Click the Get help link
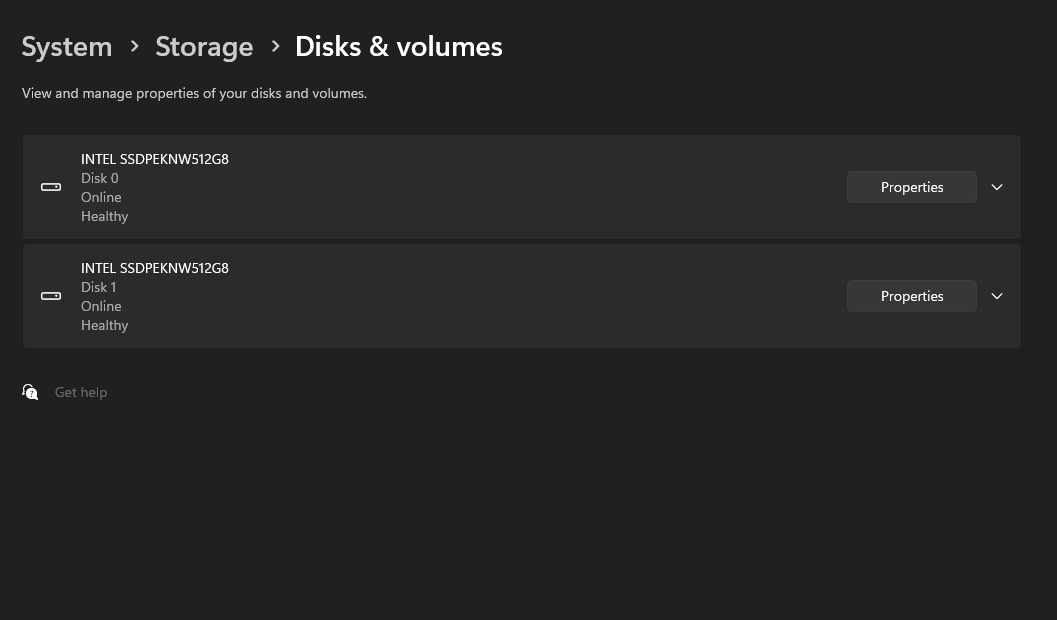 (x=81, y=392)
